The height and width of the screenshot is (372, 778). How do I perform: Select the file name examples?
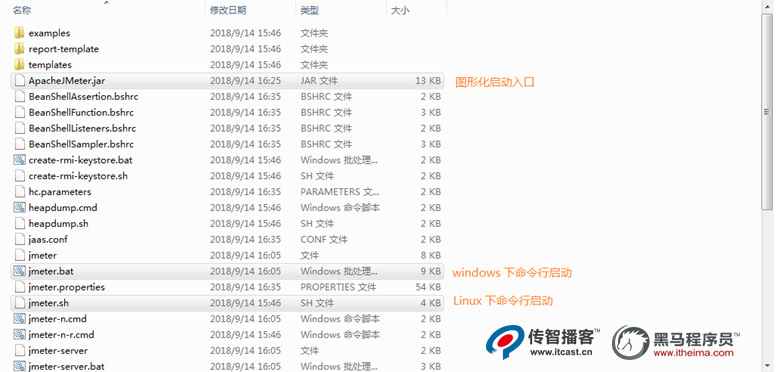(49, 33)
